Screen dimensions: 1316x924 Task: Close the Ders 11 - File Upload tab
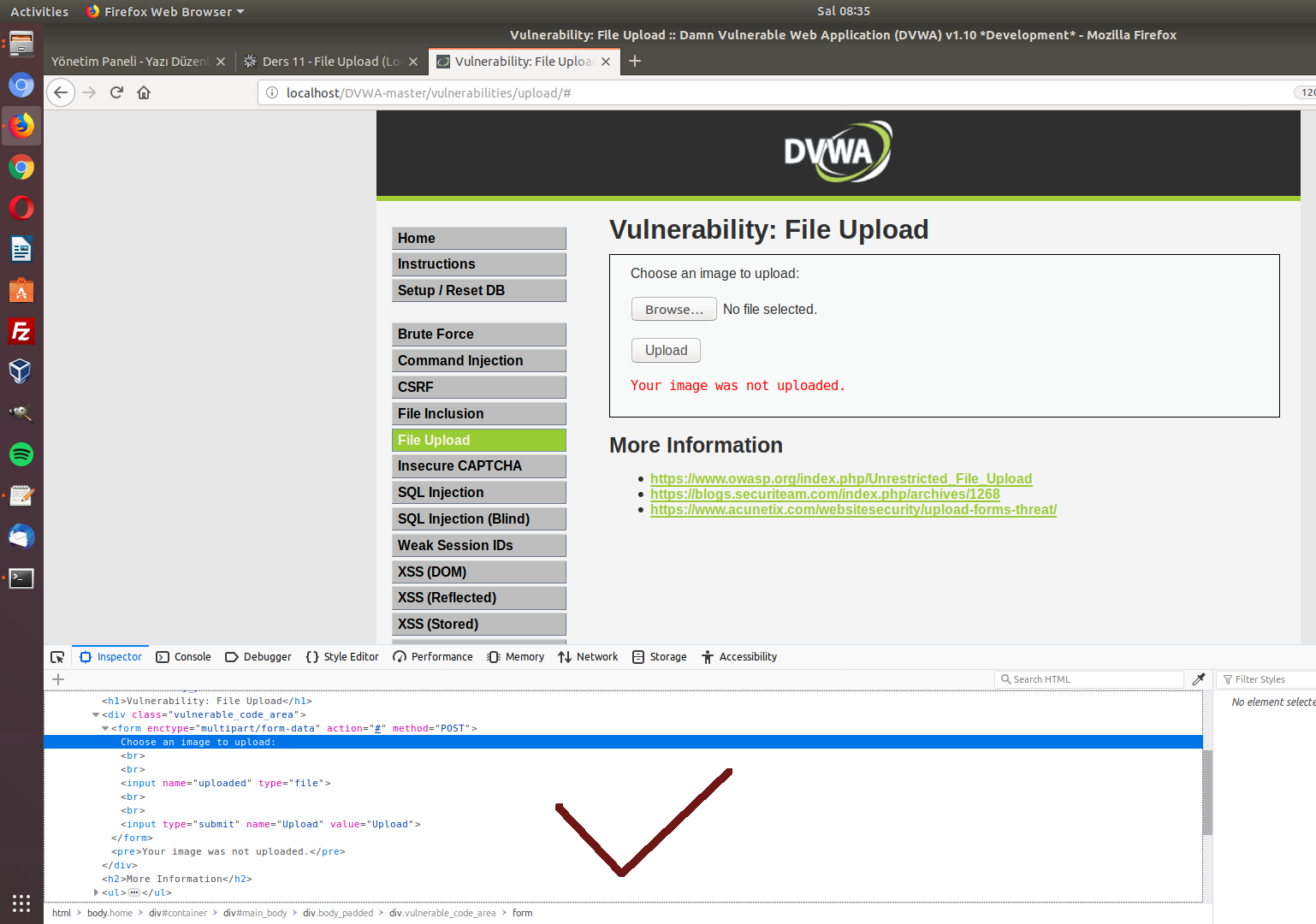click(413, 62)
